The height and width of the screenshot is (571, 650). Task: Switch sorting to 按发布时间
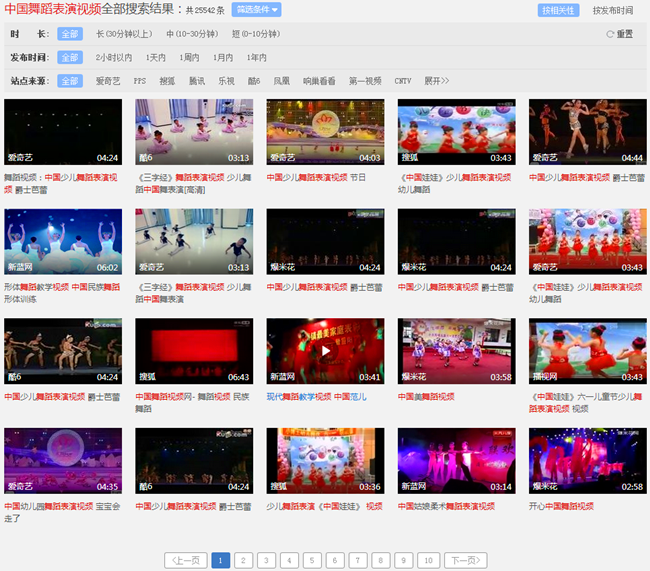pyautogui.click(x=612, y=10)
